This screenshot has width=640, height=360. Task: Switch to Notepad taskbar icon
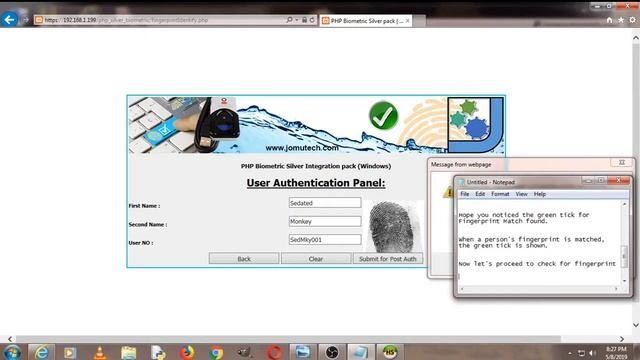tap(360, 352)
